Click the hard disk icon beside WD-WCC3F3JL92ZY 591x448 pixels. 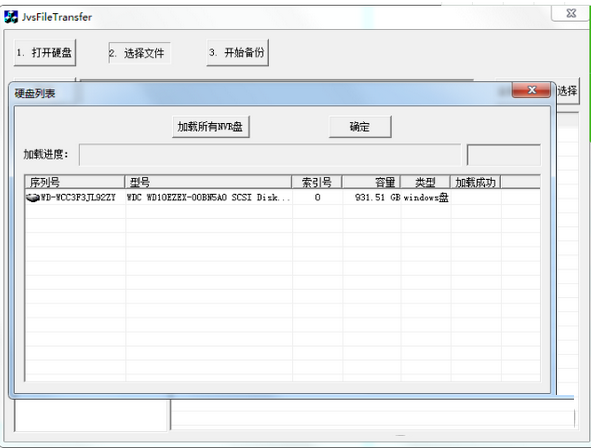33,197
